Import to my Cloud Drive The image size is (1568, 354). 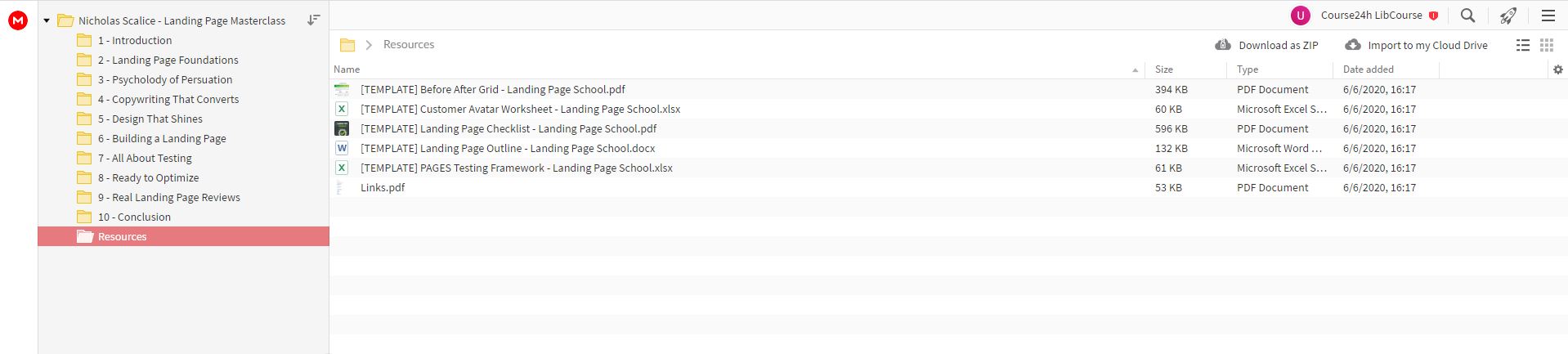(x=1417, y=45)
